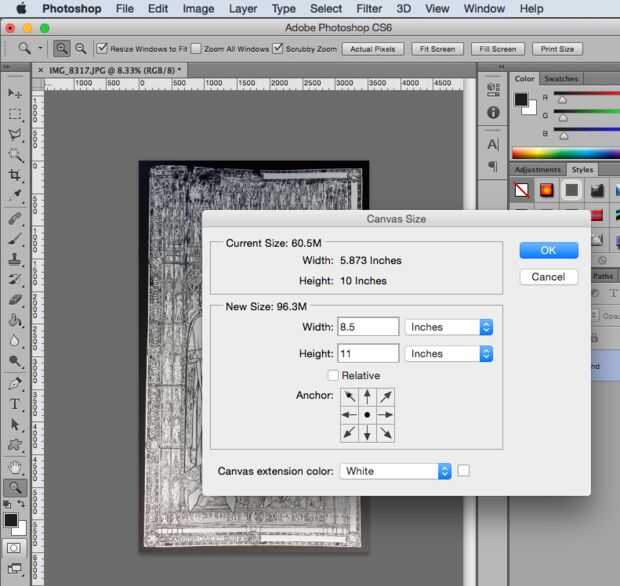Screen dimensions: 620x586
Task: Click the Zoom Out magnifier icon
Action: (81, 48)
